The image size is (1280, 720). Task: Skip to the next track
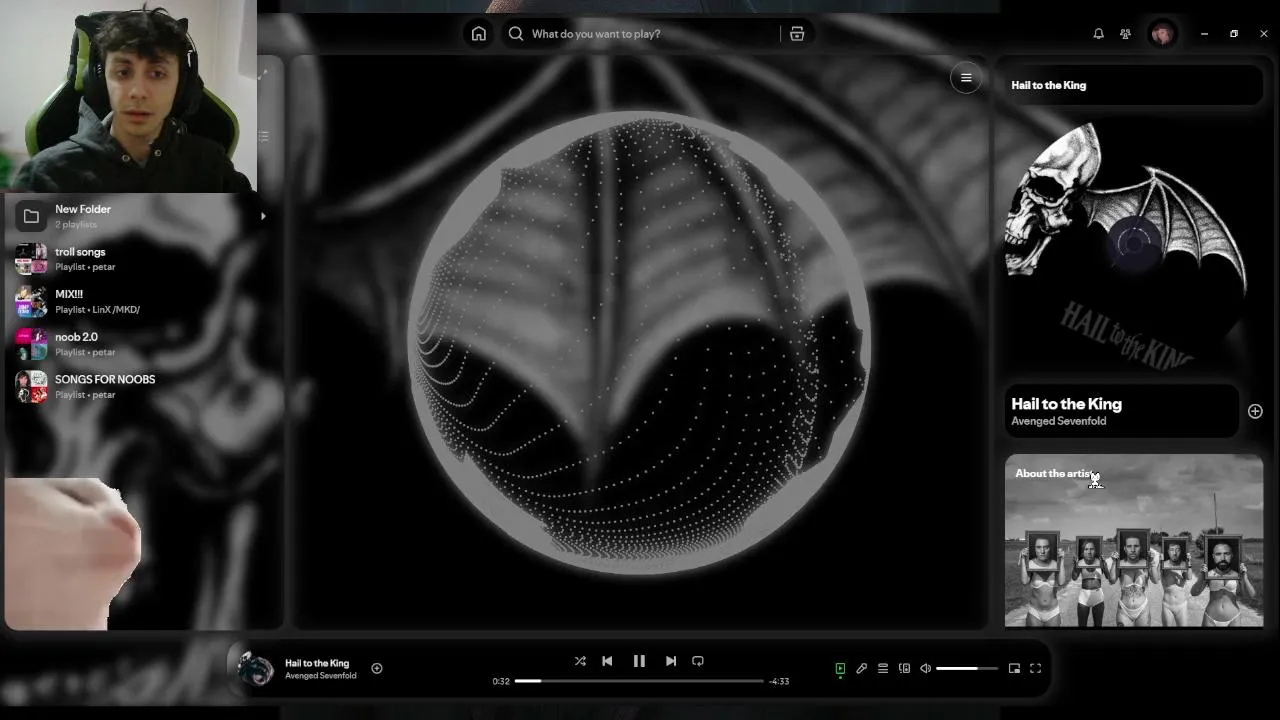[671, 661]
